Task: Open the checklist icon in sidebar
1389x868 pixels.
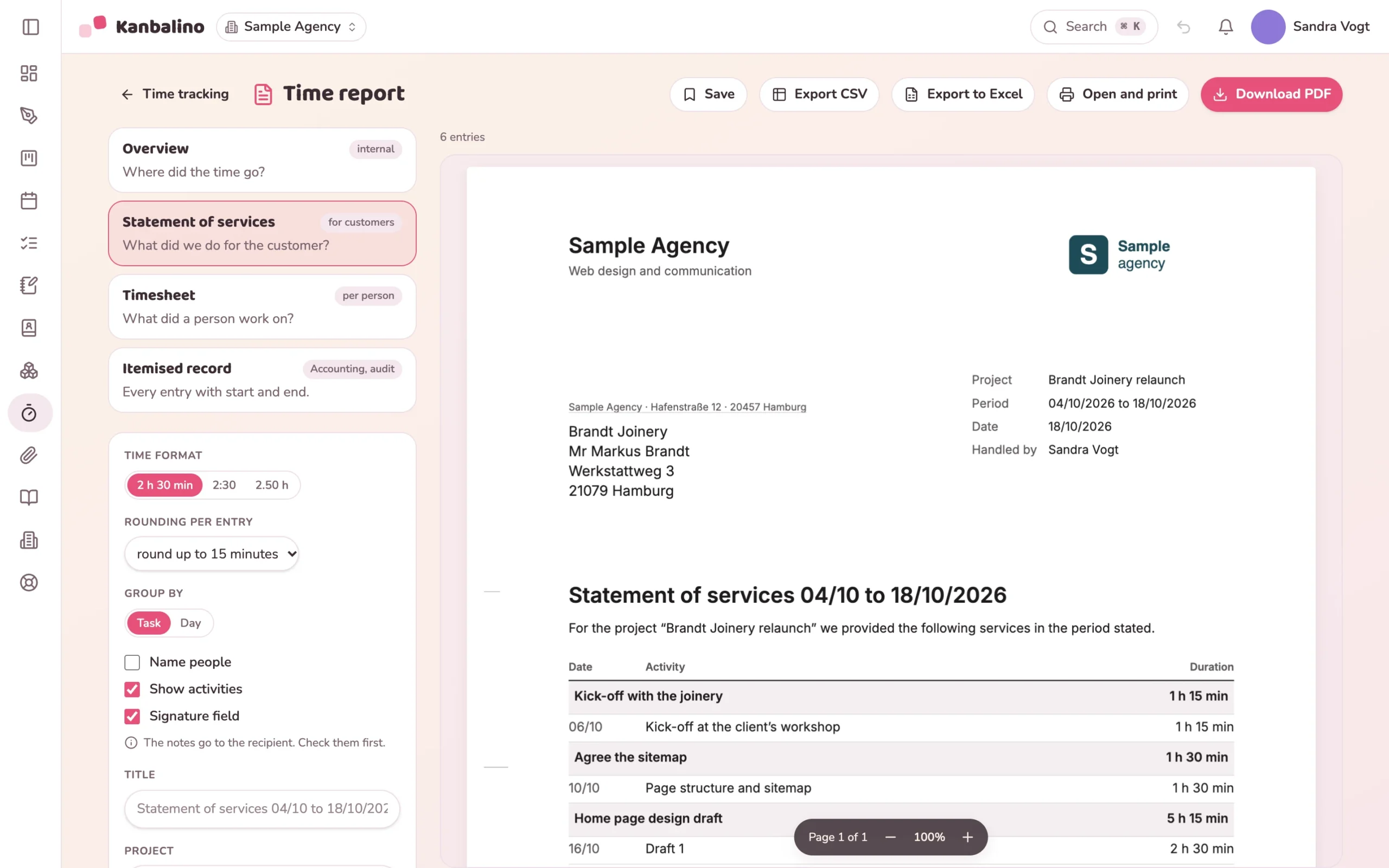Action: [x=29, y=243]
